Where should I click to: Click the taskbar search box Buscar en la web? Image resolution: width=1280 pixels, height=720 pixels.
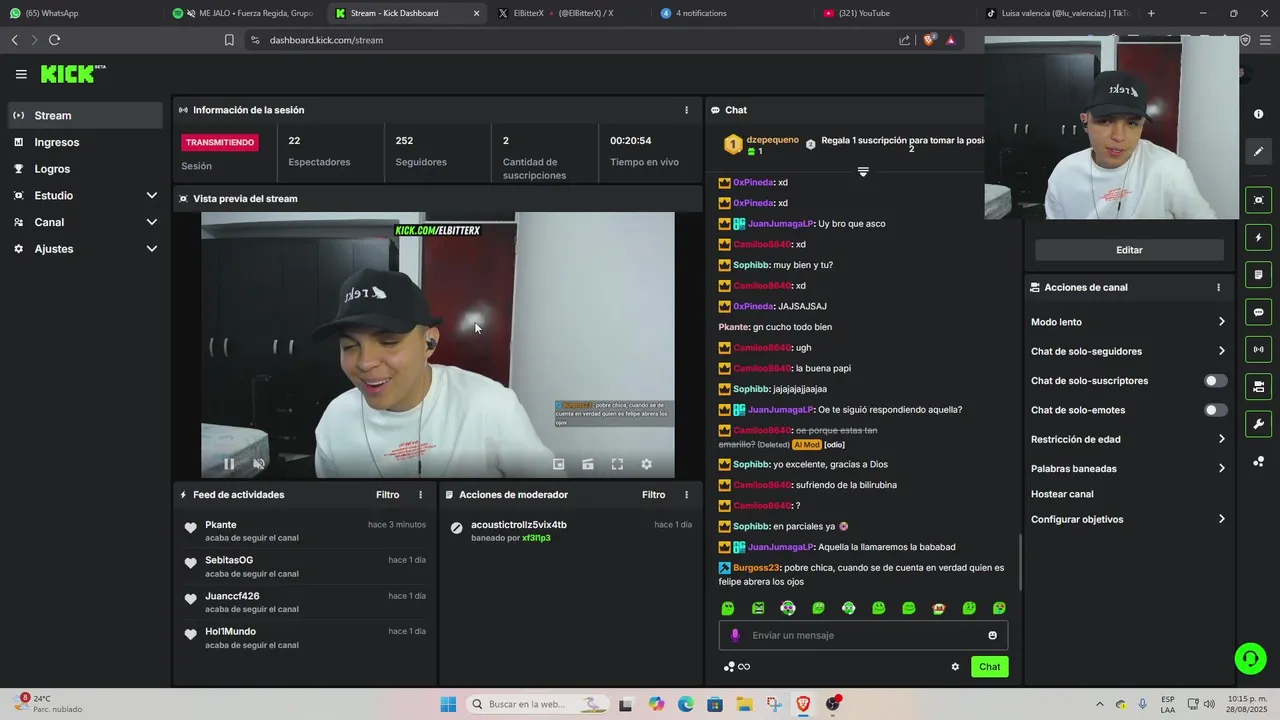click(539, 704)
